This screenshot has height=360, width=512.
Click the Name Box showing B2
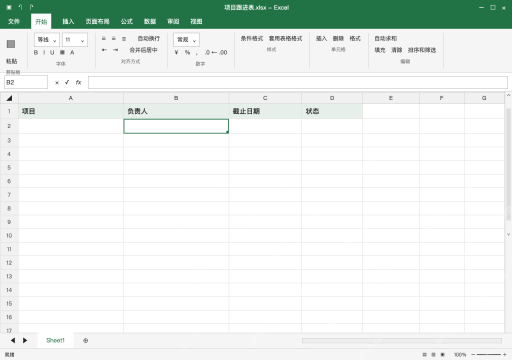pyautogui.click(x=26, y=82)
